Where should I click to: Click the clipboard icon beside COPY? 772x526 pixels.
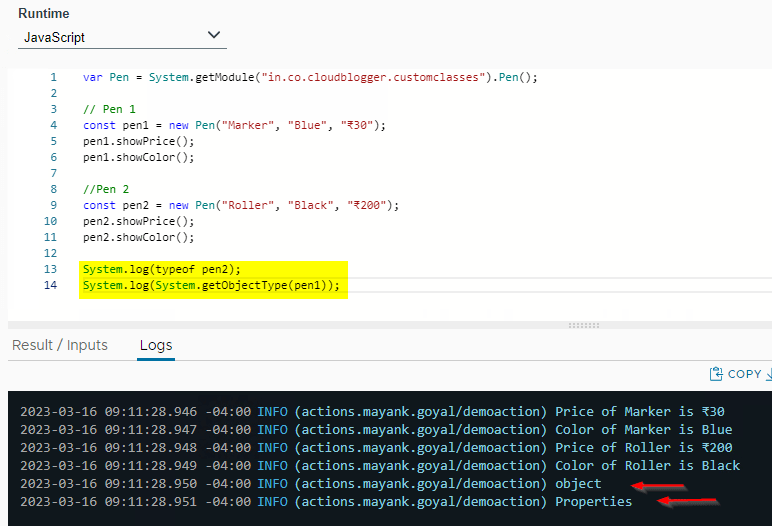[716, 374]
